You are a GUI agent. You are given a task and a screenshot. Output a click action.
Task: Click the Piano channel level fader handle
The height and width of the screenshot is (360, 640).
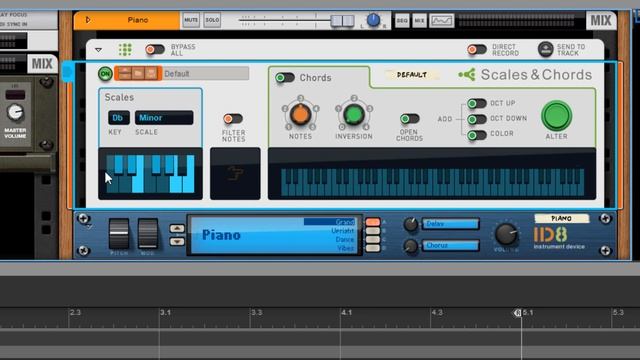[x=342, y=20]
